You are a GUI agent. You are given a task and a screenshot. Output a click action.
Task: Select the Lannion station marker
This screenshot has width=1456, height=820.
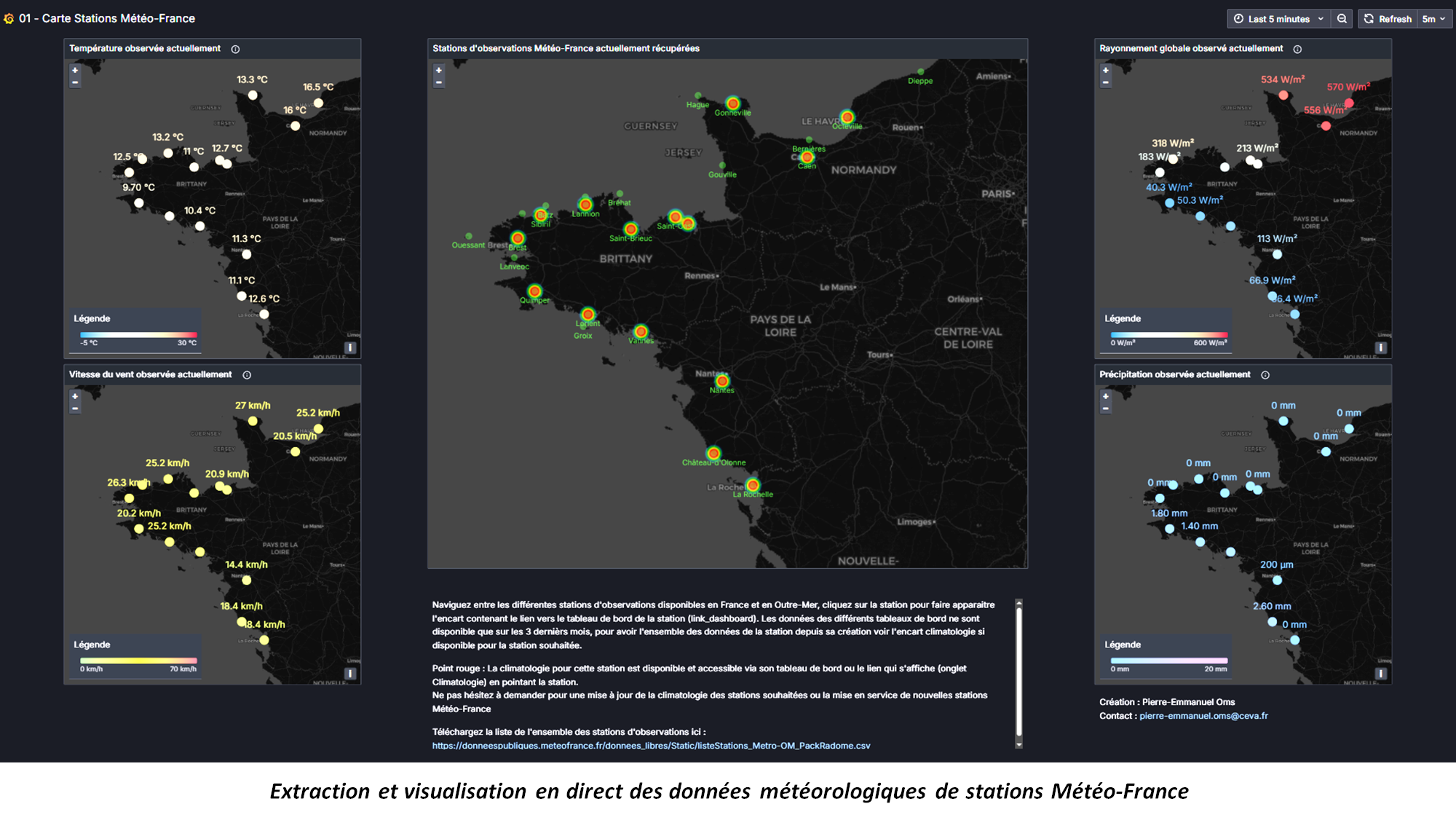585,205
